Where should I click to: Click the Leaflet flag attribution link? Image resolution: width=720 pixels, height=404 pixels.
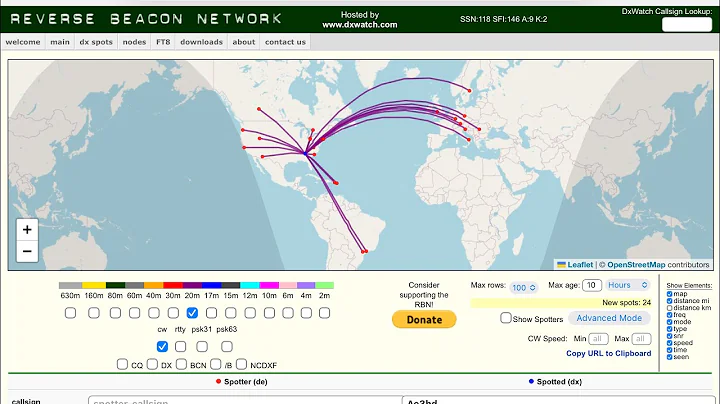click(x=575, y=264)
